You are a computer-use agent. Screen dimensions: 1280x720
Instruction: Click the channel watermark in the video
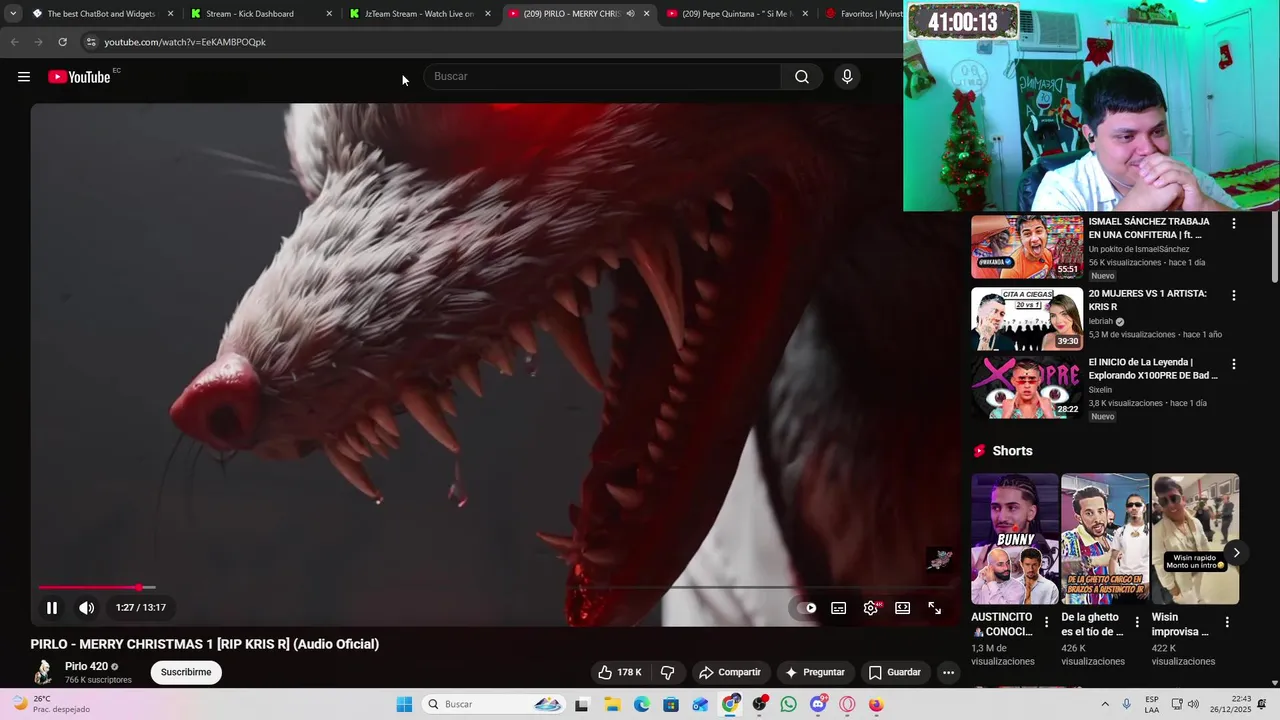click(939, 560)
